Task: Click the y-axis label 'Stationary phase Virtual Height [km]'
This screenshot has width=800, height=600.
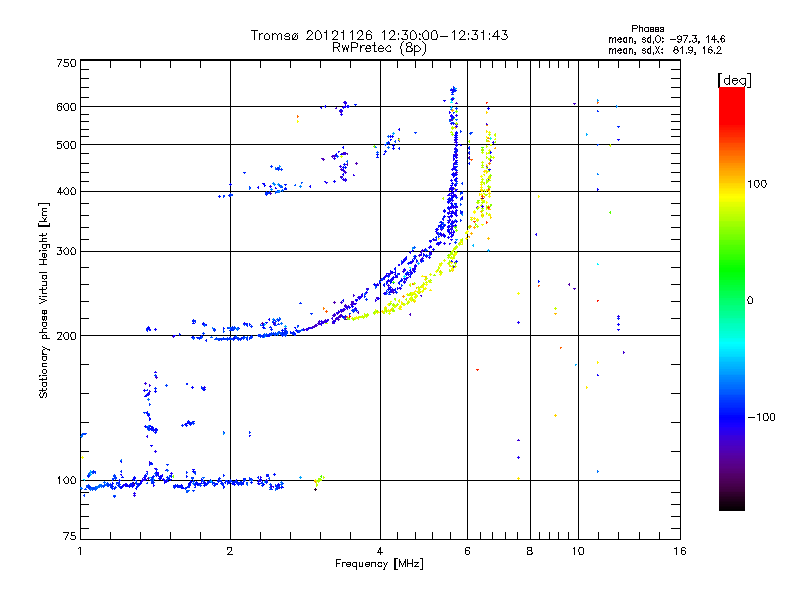Action: pyautogui.click(x=44, y=300)
